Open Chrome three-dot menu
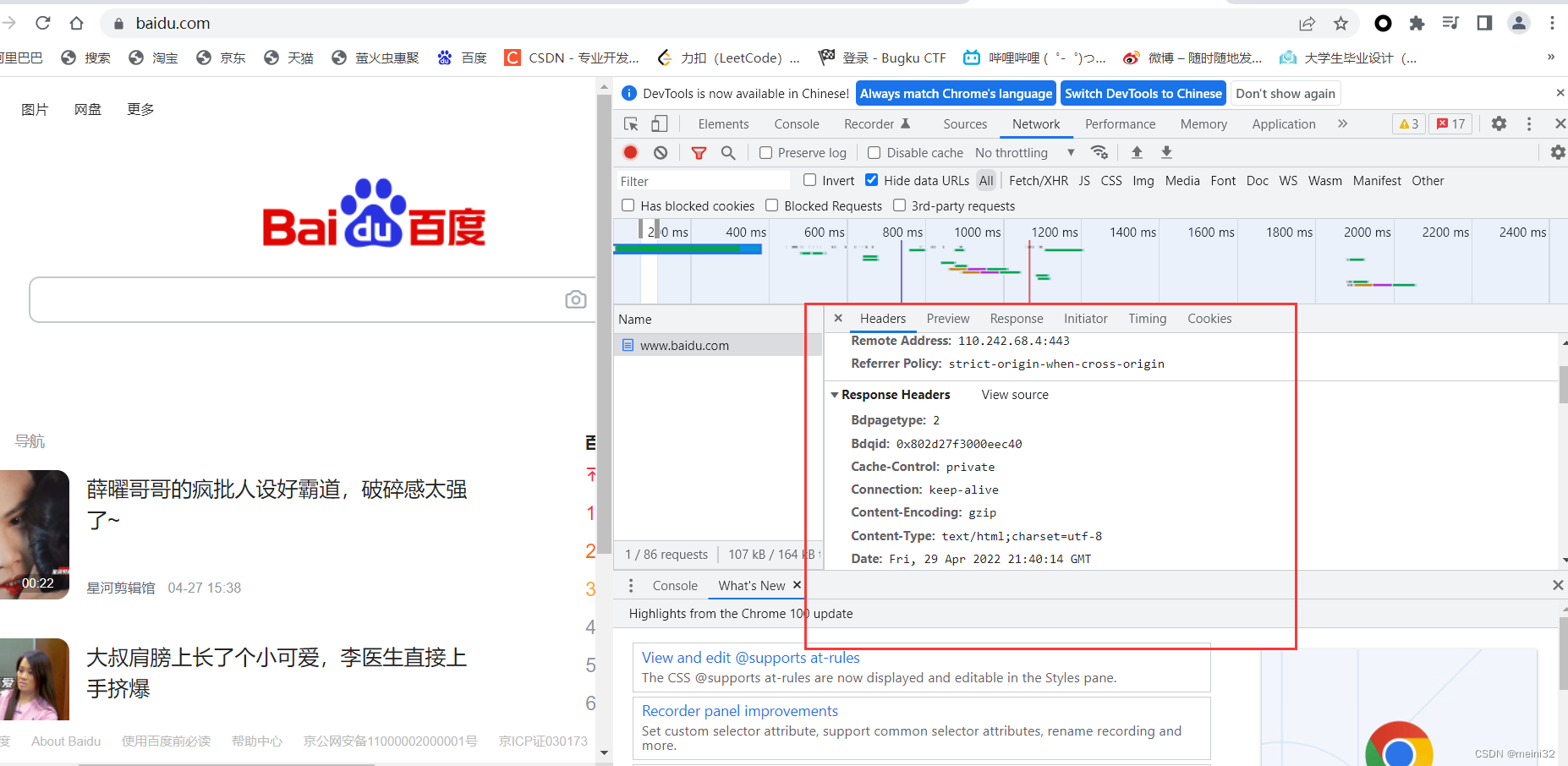The height and width of the screenshot is (766, 1568). [1552, 24]
